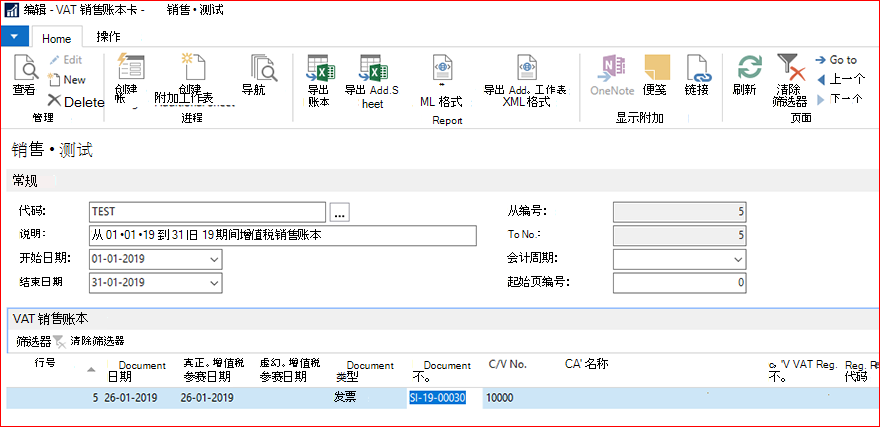880x427 pixels.
Task: Click the Edit pencil button
Action: (65, 60)
